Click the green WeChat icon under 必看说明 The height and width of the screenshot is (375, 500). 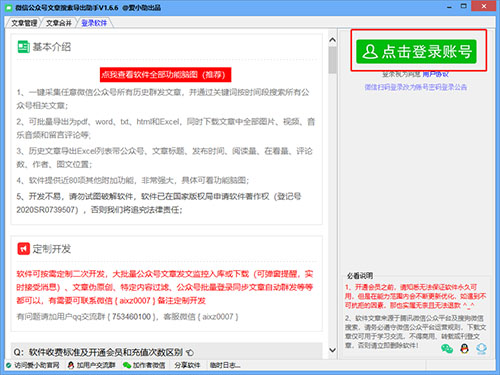(x=447, y=349)
